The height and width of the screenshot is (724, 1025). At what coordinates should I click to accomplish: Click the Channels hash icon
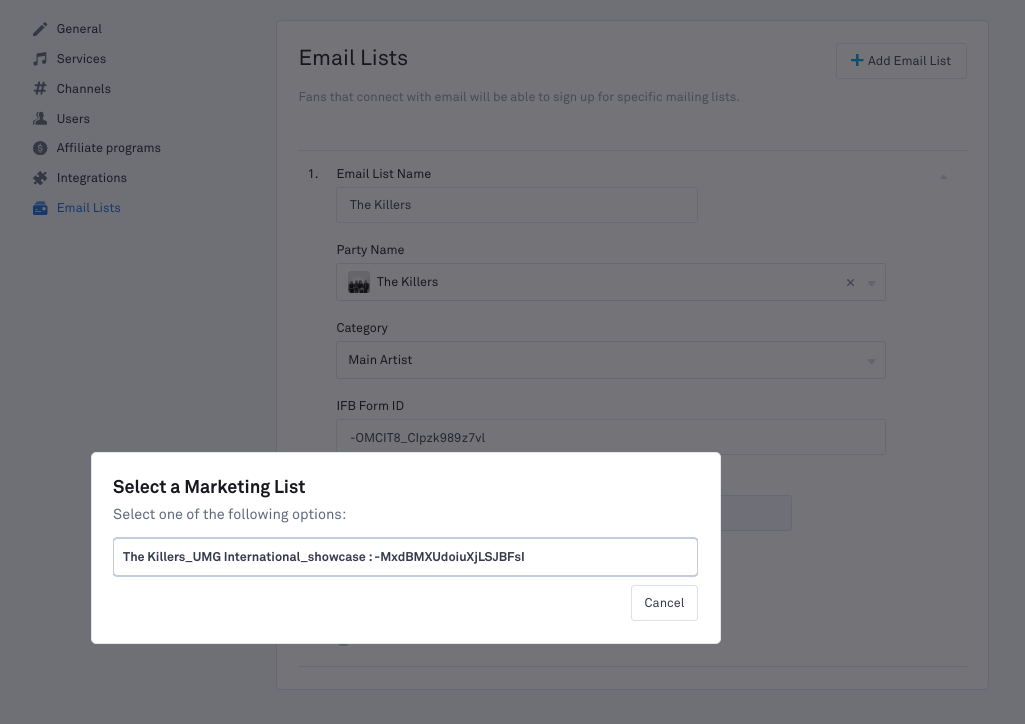click(x=40, y=88)
